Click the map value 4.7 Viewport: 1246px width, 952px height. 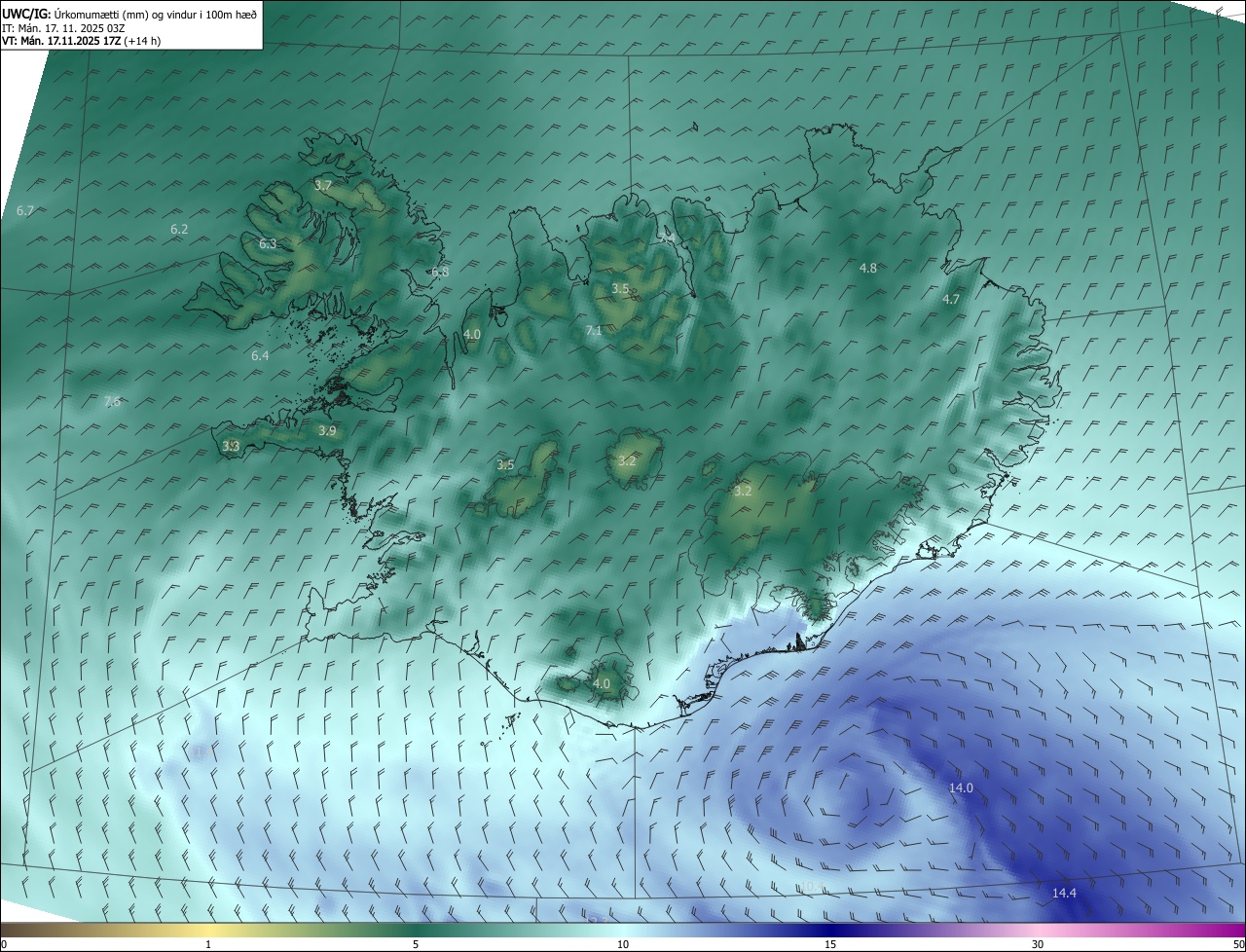951,300
